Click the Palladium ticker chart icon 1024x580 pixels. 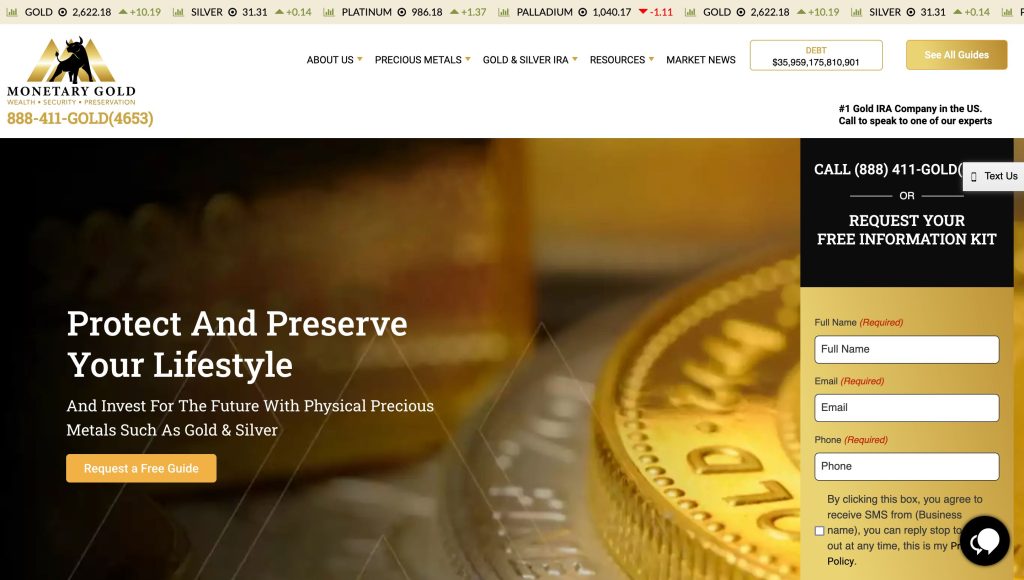(504, 12)
